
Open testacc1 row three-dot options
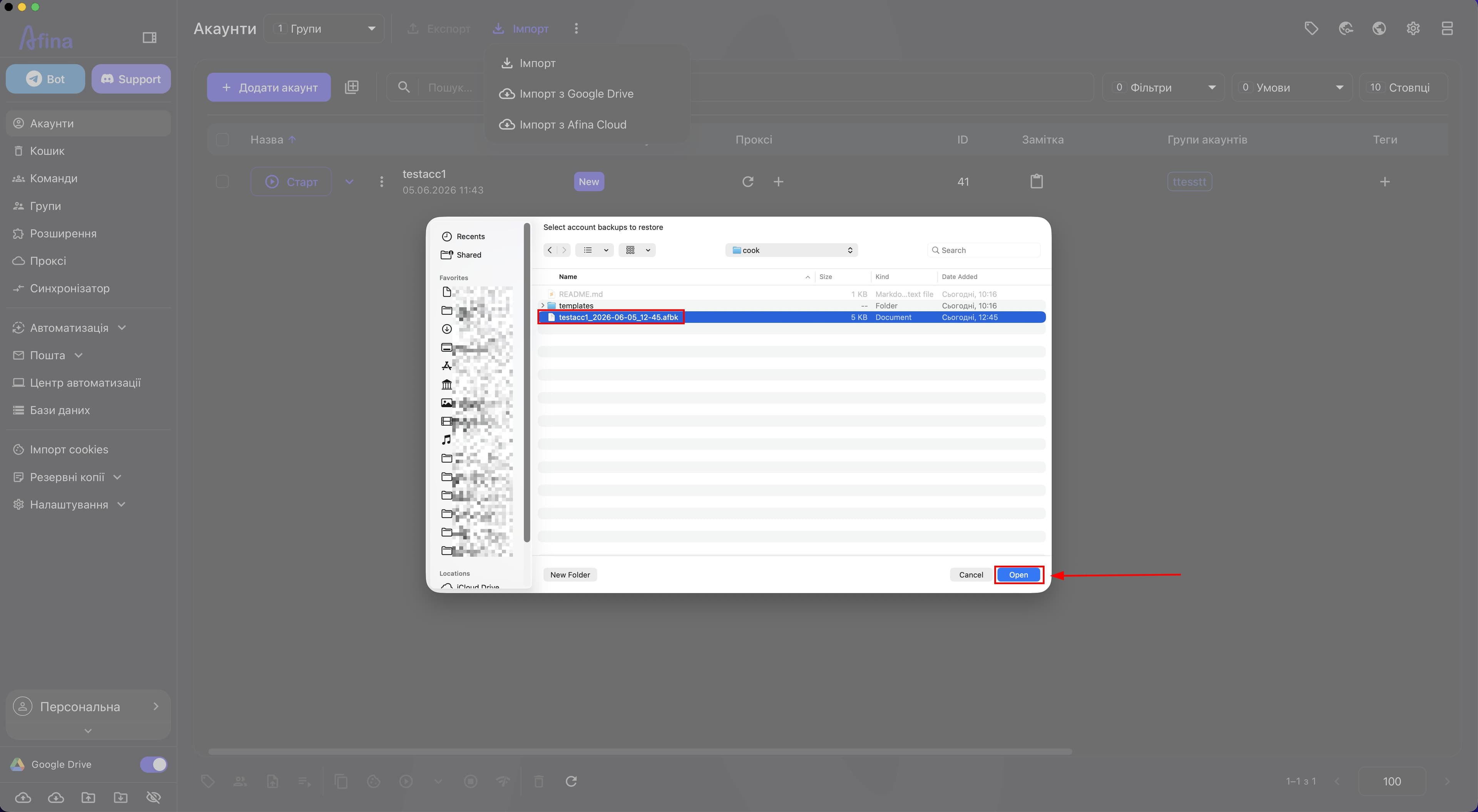click(381, 181)
